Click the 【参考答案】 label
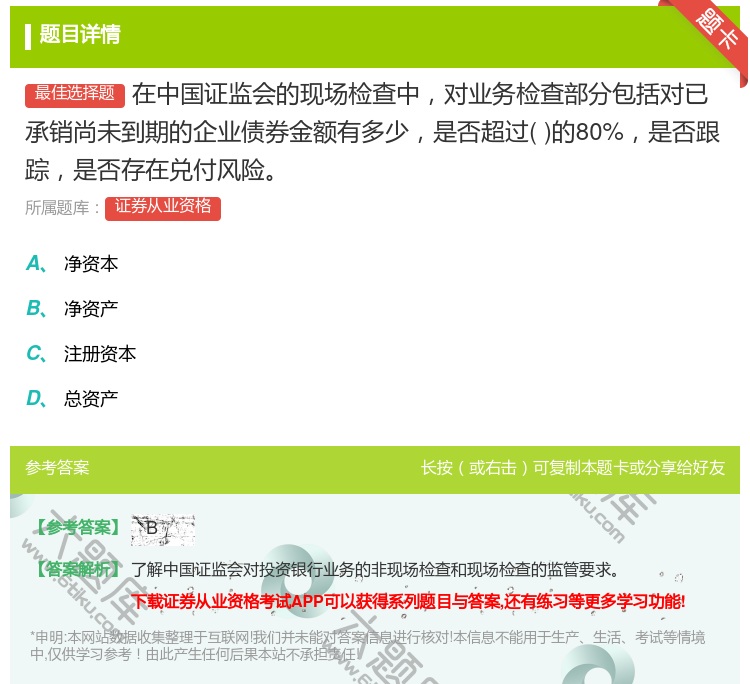Image resolution: width=750 pixels, height=684 pixels. [77, 528]
